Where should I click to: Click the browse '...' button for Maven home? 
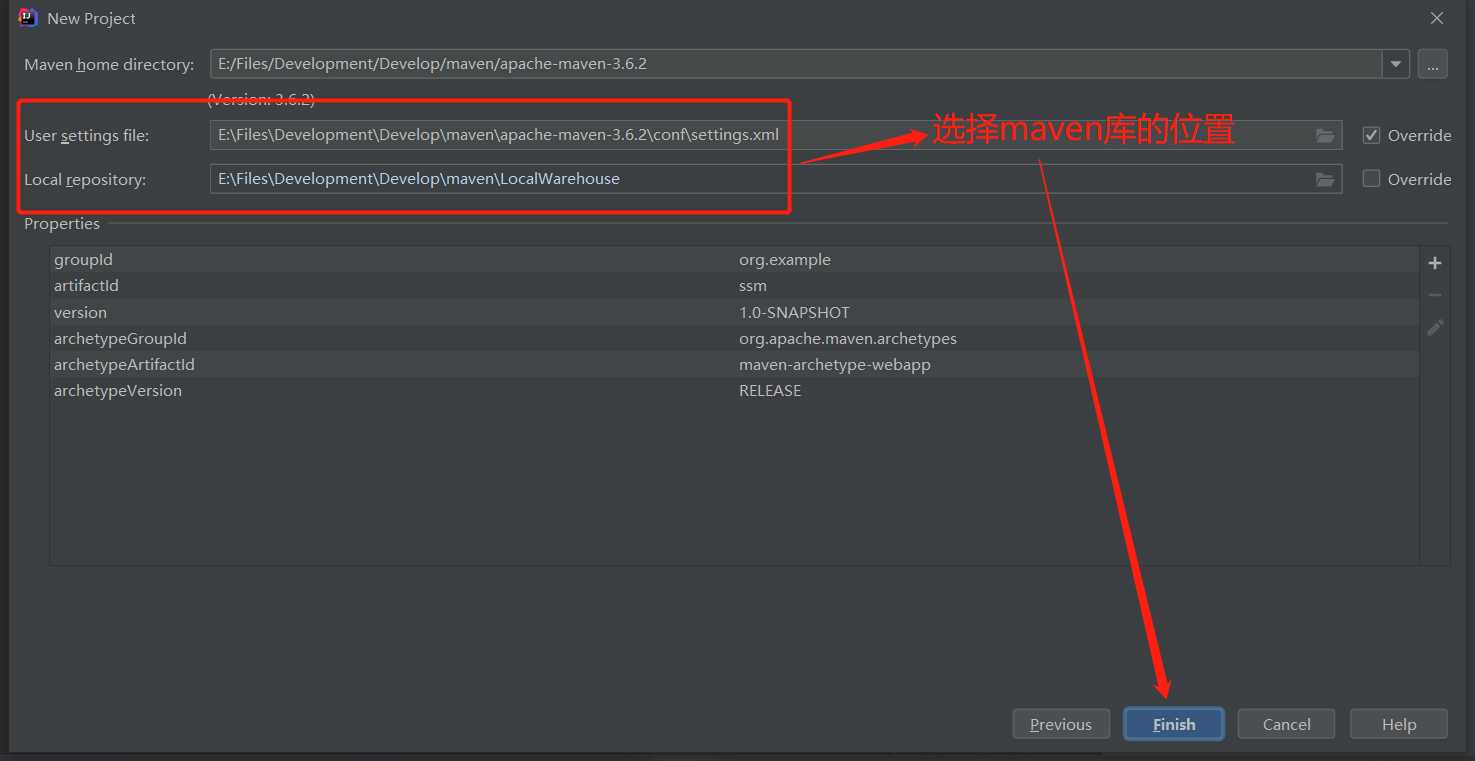1433,64
